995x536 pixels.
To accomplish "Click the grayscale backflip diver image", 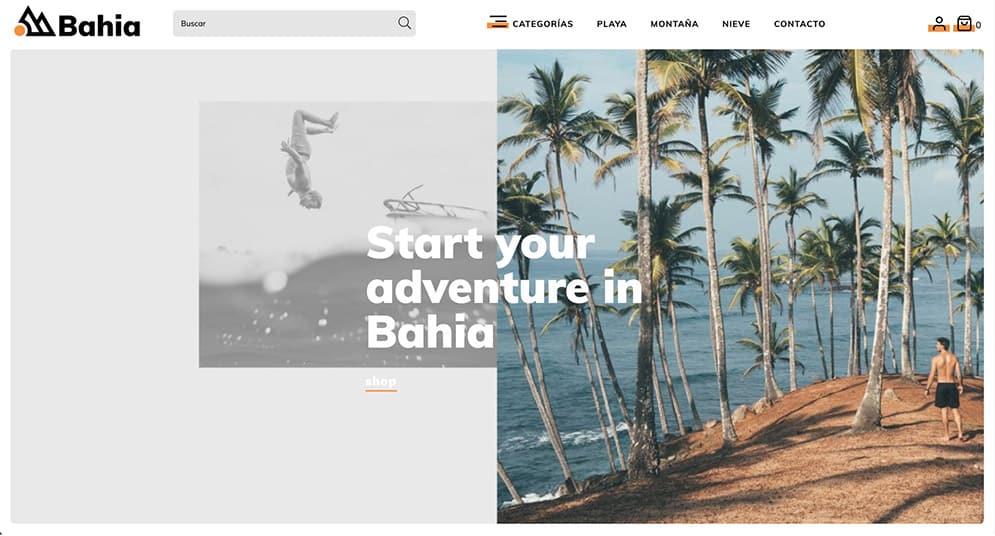I will coord(348,234).
